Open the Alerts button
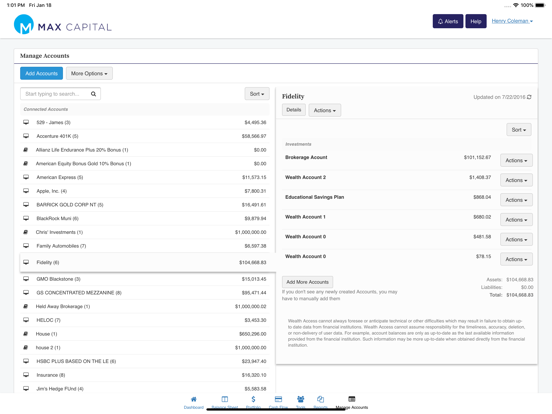This screenshot has width=552, height=414. pyautogui.click(x=448, y=21)
